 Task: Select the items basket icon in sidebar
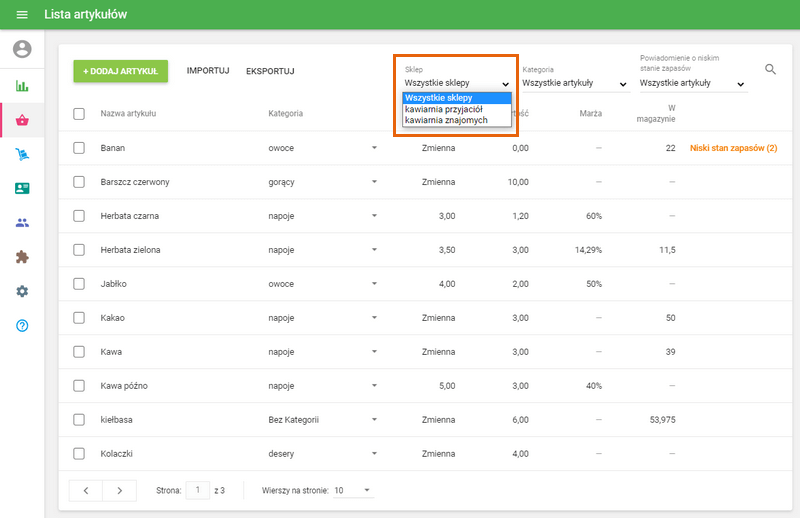point(22,121)
